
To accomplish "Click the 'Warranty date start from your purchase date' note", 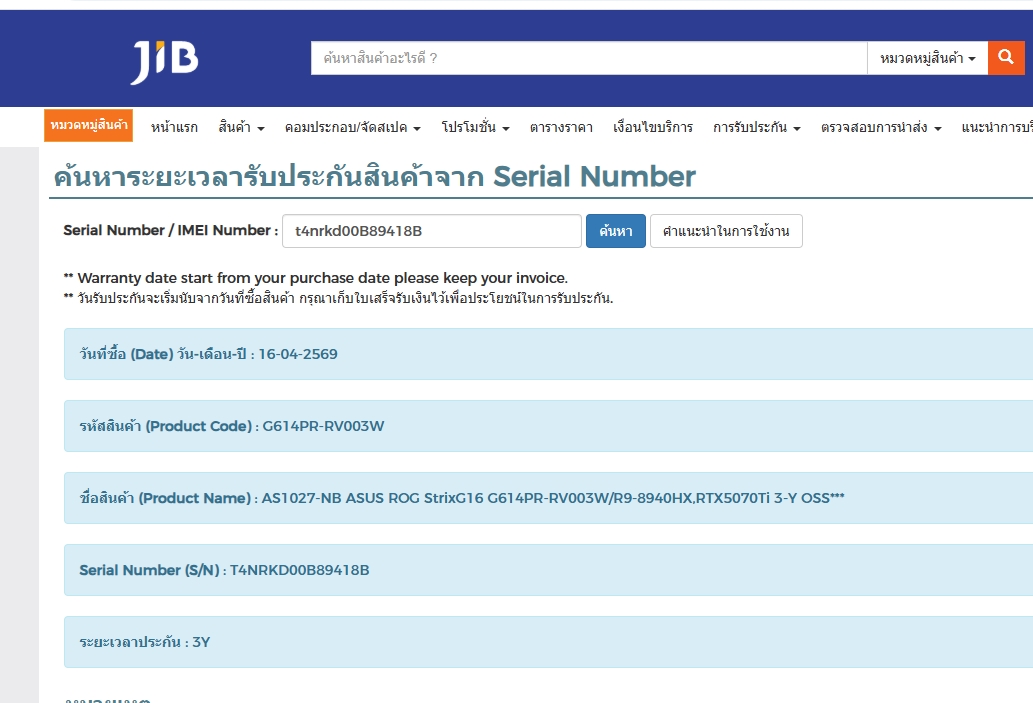I will pos(316,278).
